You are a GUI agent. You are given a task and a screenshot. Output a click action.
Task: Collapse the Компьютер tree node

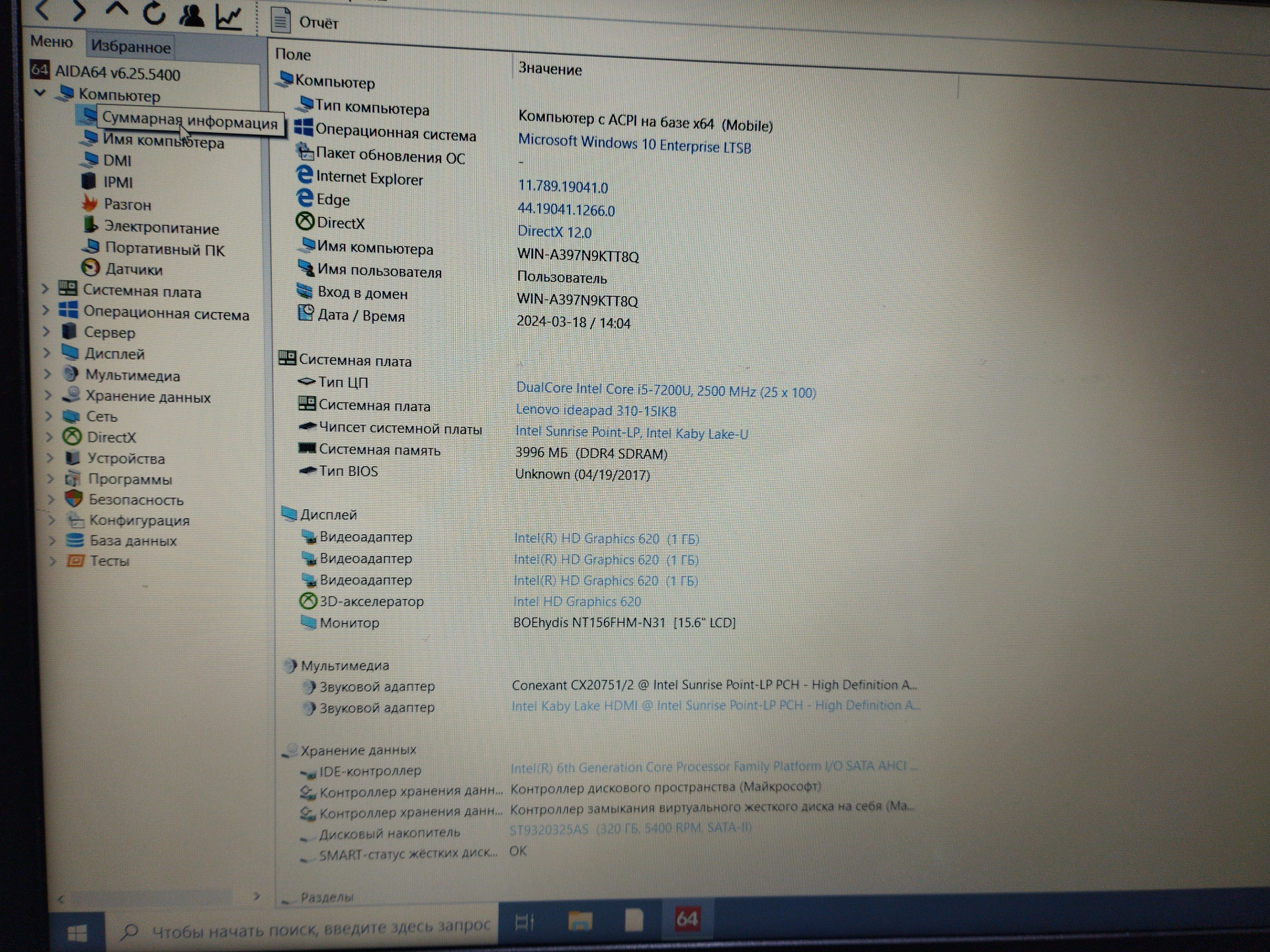(x=40, y=93)
